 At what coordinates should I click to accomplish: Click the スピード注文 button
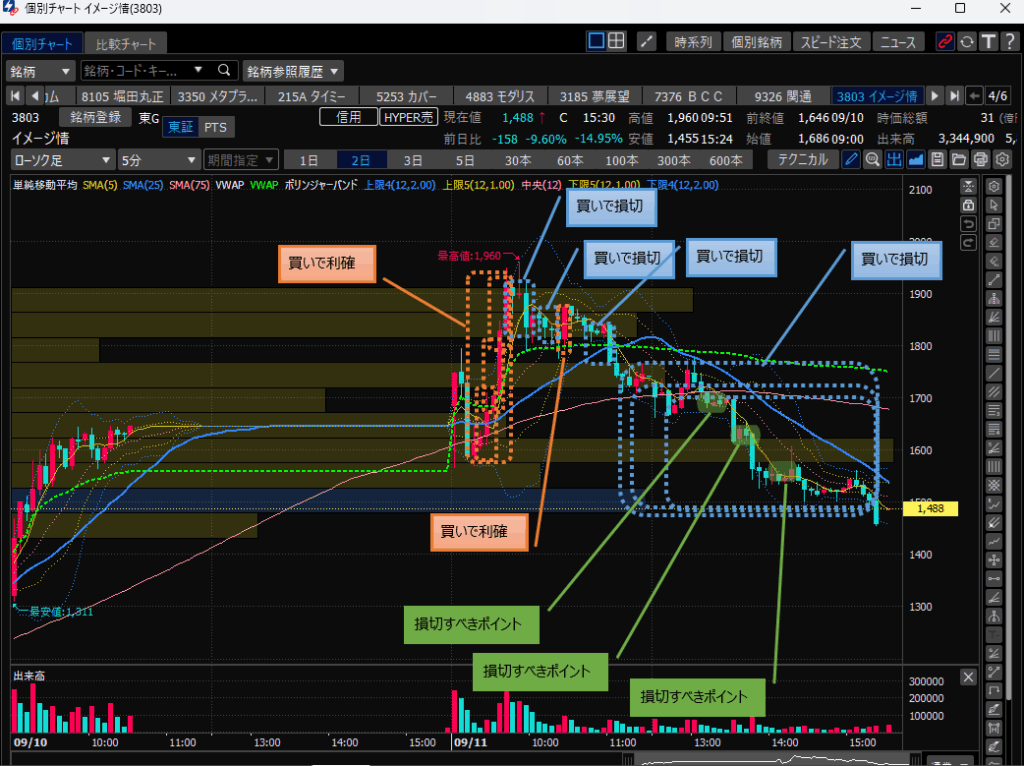[x=830, y=42]
